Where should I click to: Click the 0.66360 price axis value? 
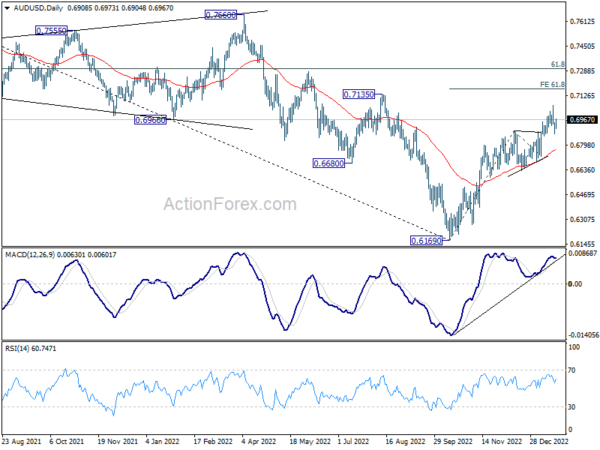pos(582,170)
